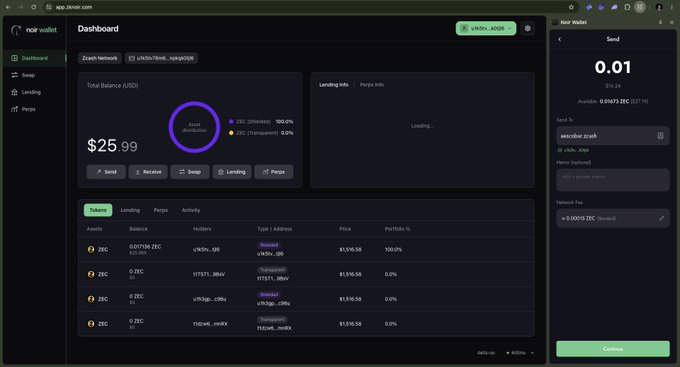Image resolution: width=680 pixels, height=367 pixels.
Task: Open the browser Extensions puzzle icon
Action: click(x=627, y=7)
